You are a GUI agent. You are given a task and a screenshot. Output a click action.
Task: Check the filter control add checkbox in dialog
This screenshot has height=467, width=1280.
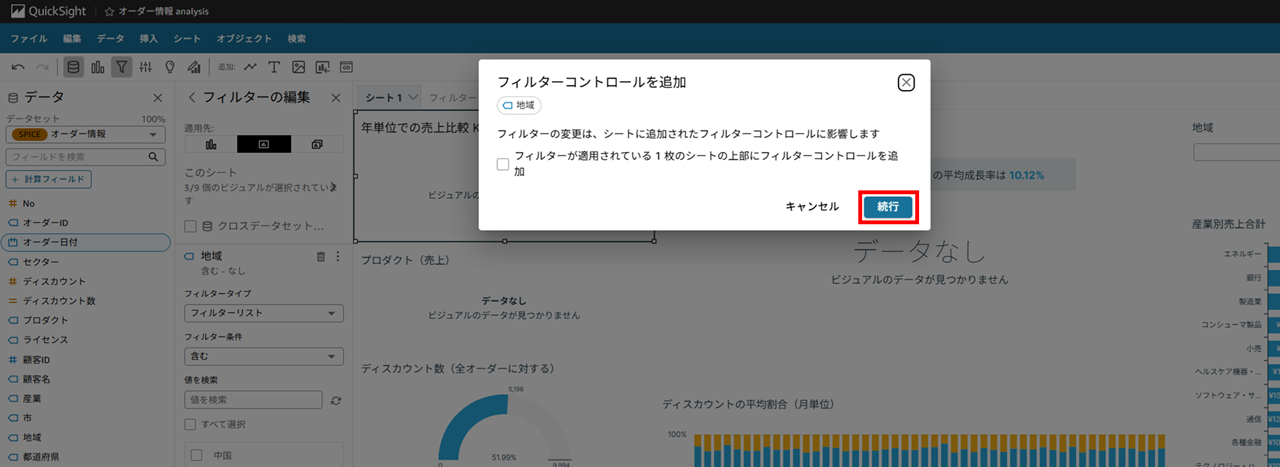tap(503, 164)
